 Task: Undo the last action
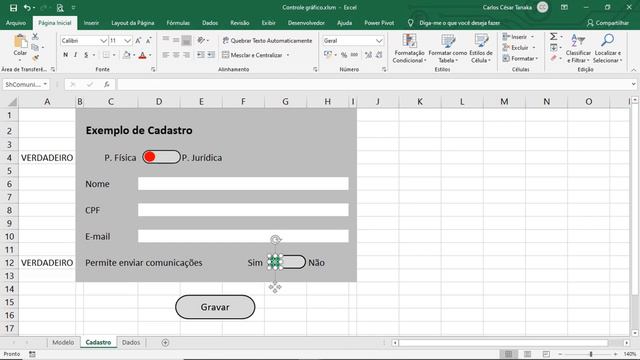(x=27, y=8)
